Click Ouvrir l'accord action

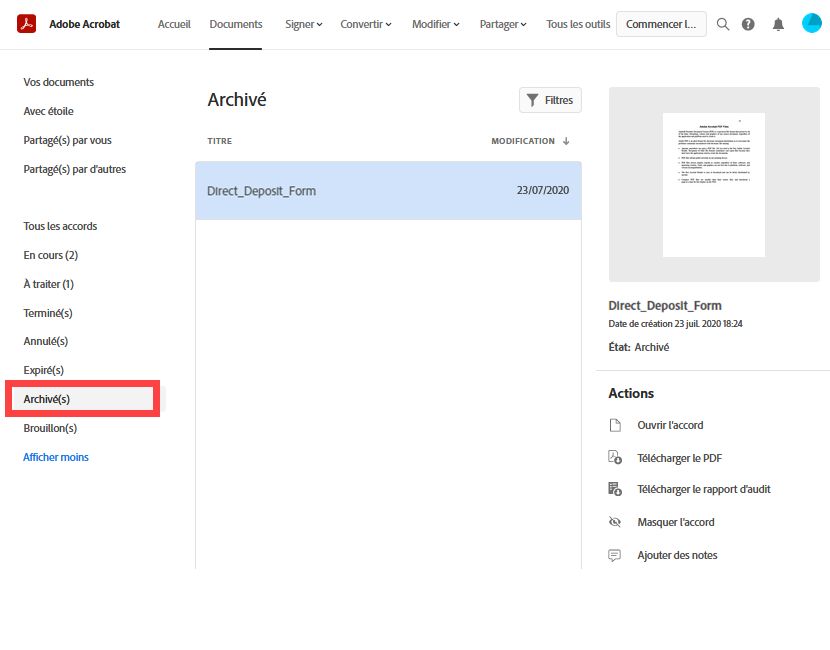point(670,426)
